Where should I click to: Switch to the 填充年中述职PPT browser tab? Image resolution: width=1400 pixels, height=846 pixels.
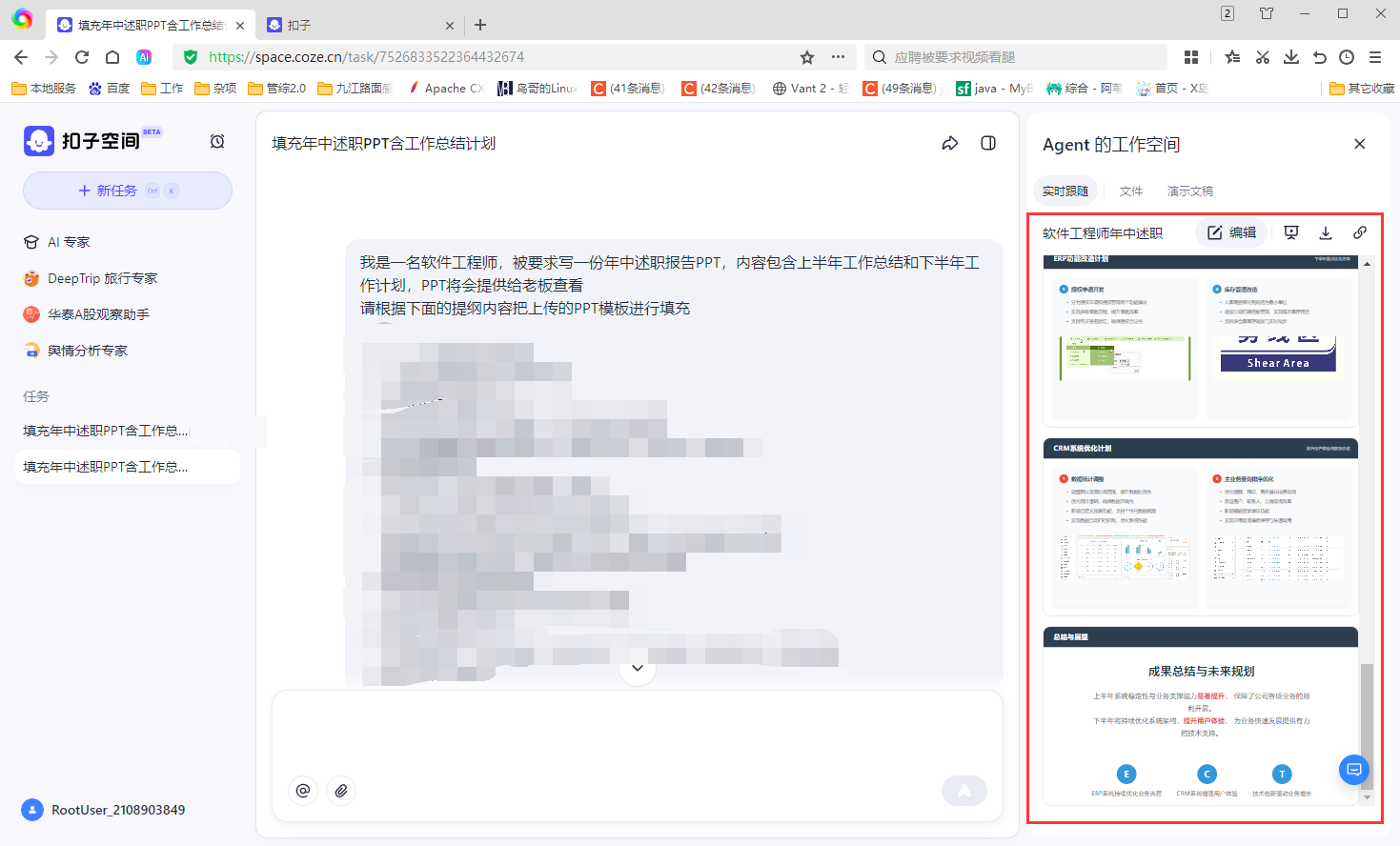pyautogui.click(x=151, y=26)
